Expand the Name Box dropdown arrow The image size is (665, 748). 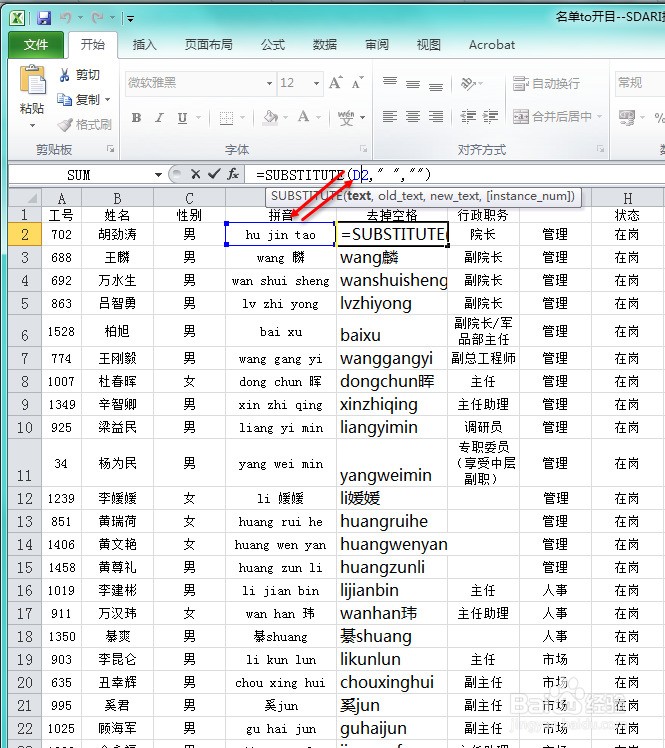pos(158,175)
